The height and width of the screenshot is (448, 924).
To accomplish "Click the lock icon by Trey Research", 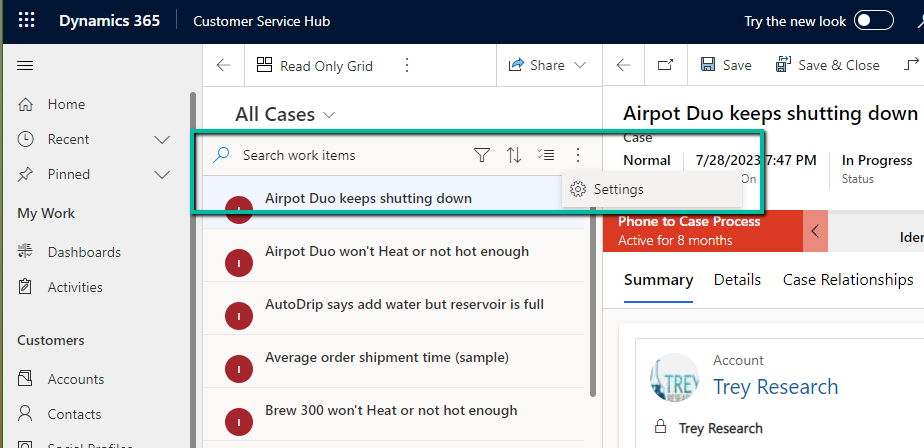I will coord(661,426).
